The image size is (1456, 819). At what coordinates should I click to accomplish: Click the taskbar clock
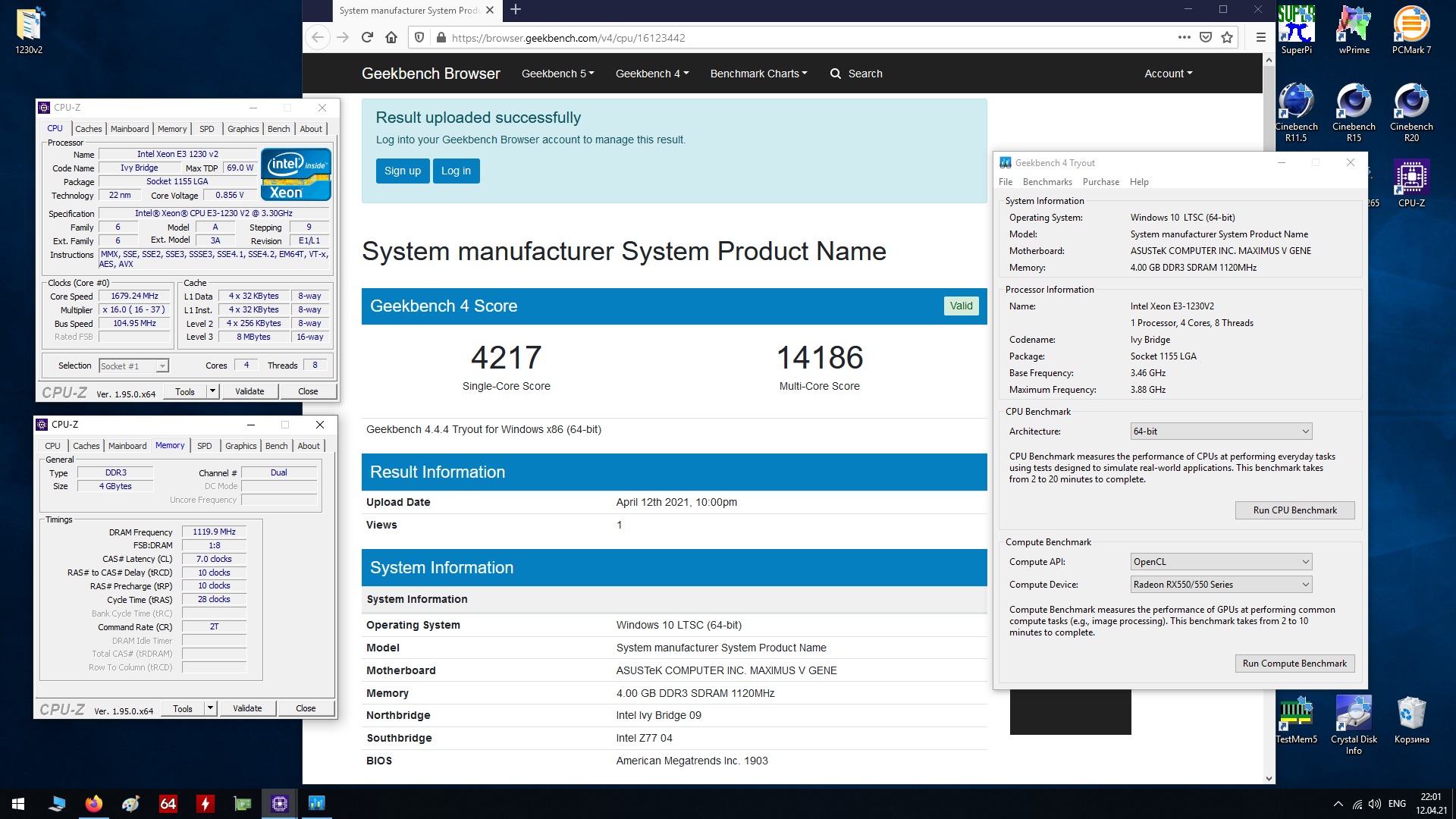pos(1431,804)
